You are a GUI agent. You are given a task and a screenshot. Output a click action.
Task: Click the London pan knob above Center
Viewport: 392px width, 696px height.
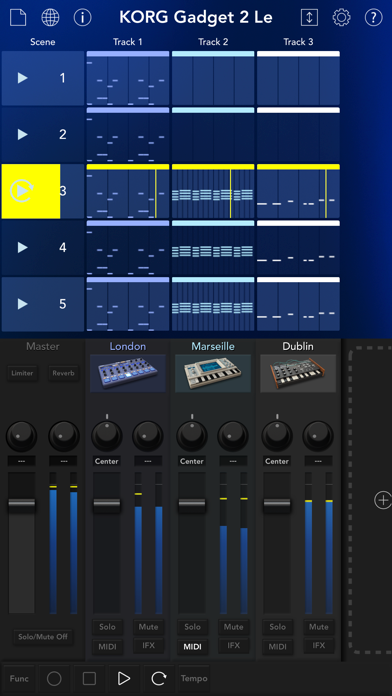coord(107,437)
